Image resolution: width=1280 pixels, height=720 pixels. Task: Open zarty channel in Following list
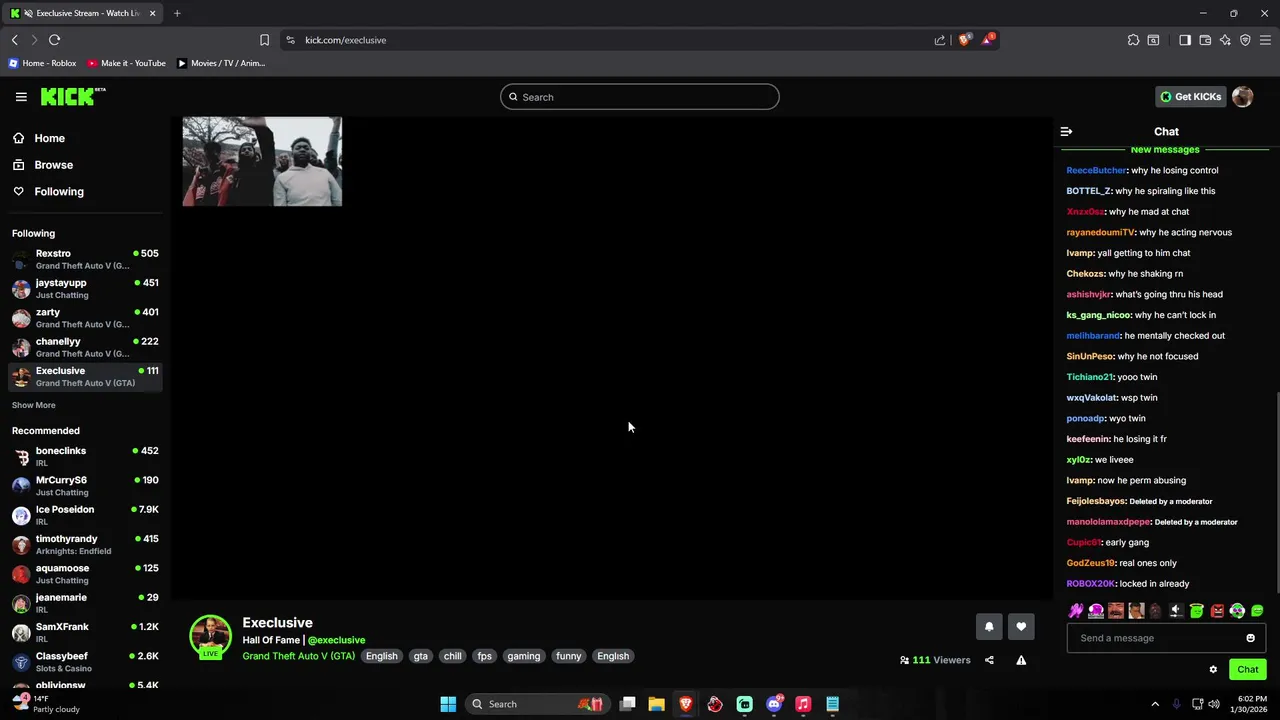click(x=85, y=318)
